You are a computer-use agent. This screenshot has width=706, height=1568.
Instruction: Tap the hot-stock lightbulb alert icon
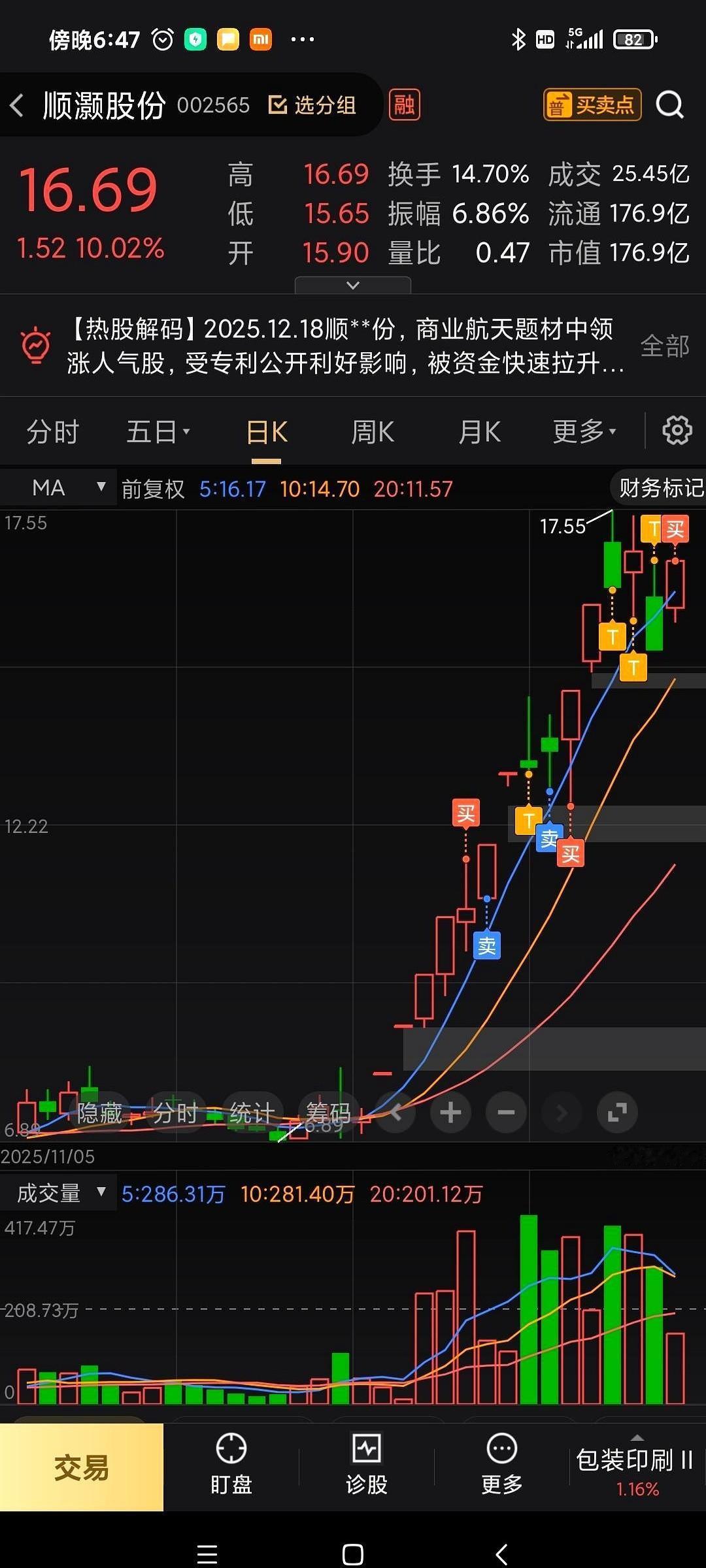click(36, 345)
